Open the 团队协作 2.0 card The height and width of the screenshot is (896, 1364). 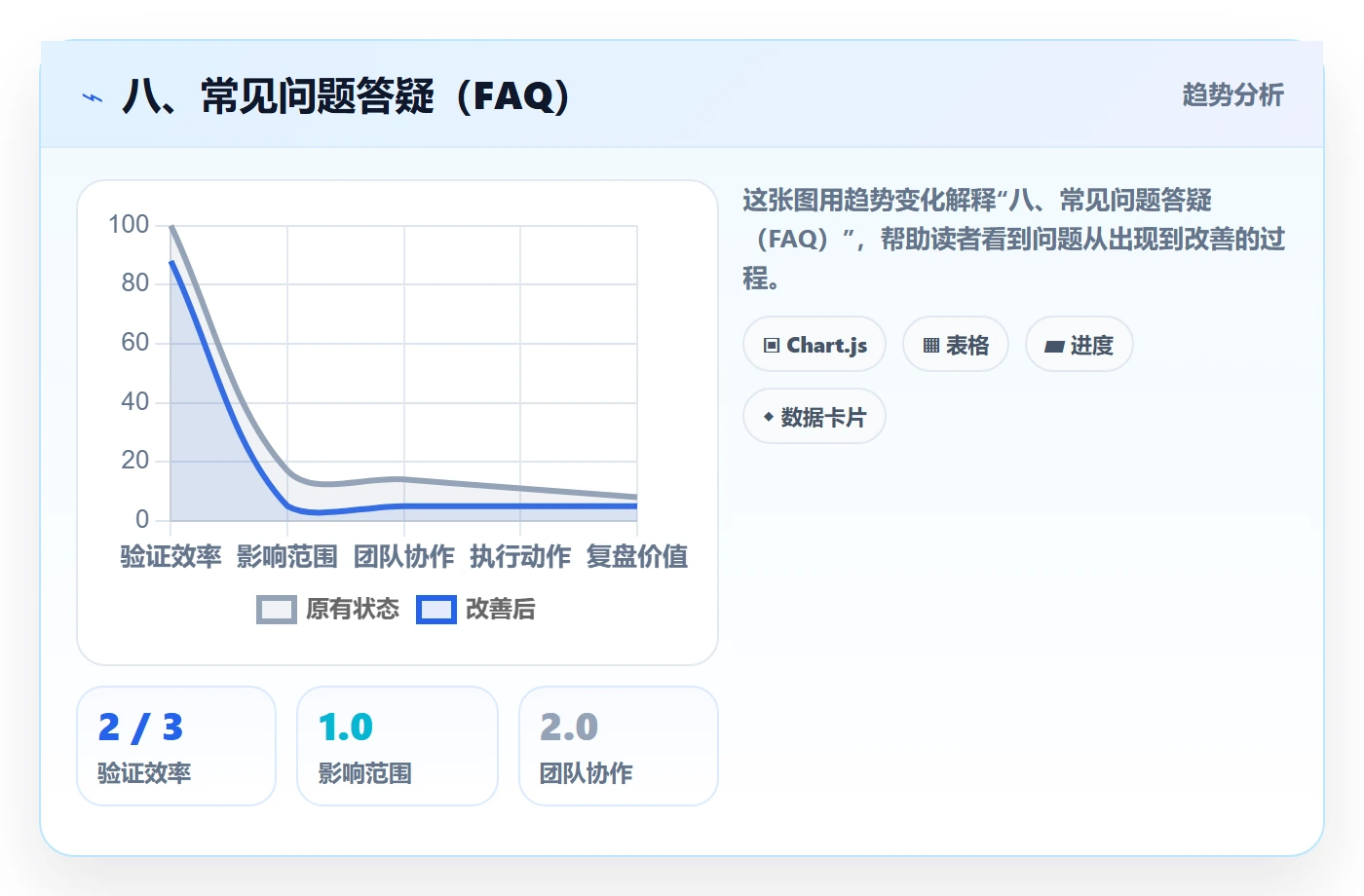click(x=619, y=746)
